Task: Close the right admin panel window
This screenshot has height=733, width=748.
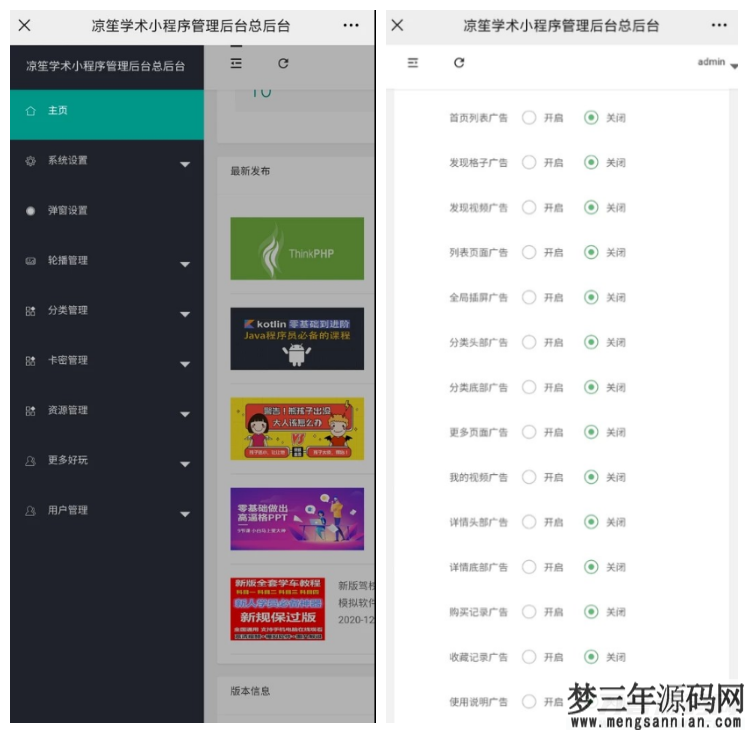Action: (397, 25)
